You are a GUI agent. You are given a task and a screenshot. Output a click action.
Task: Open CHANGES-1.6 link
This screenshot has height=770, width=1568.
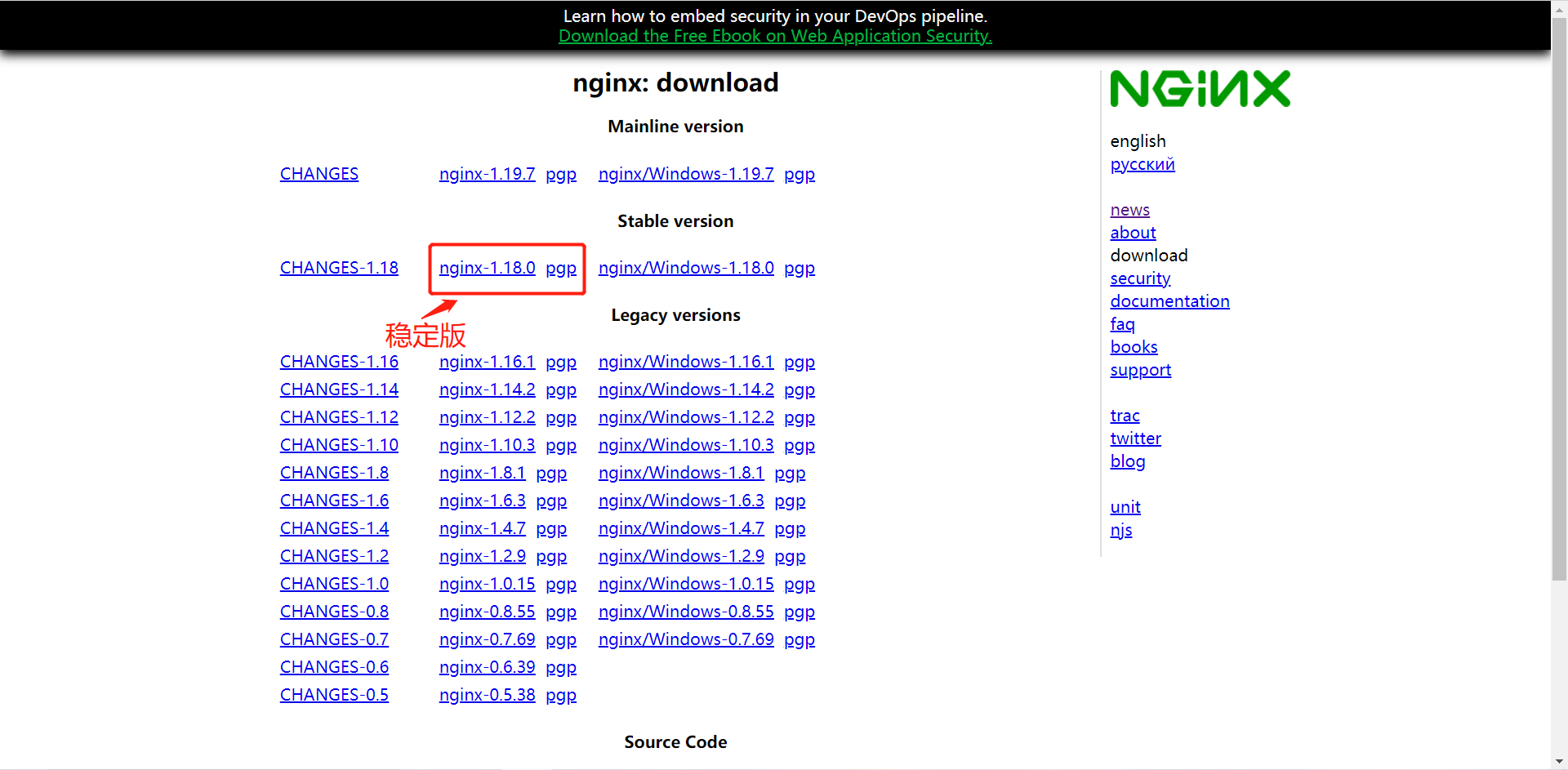[x=334, y=501]
